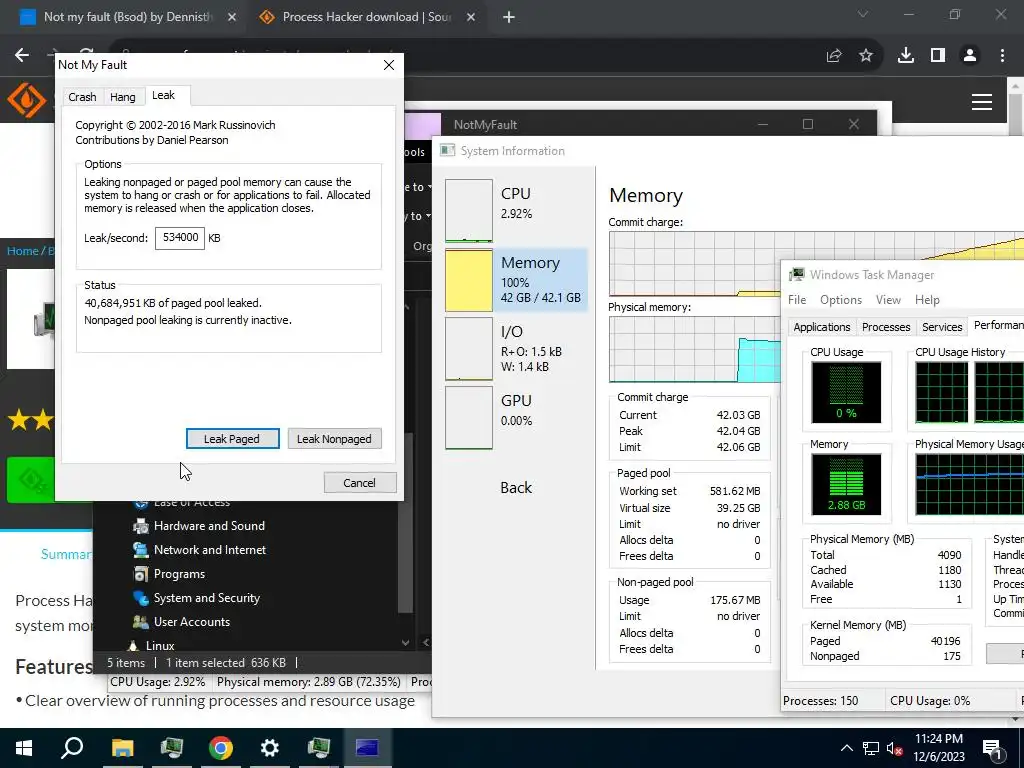Open Hardware and Sound category

tap(209, 526)
